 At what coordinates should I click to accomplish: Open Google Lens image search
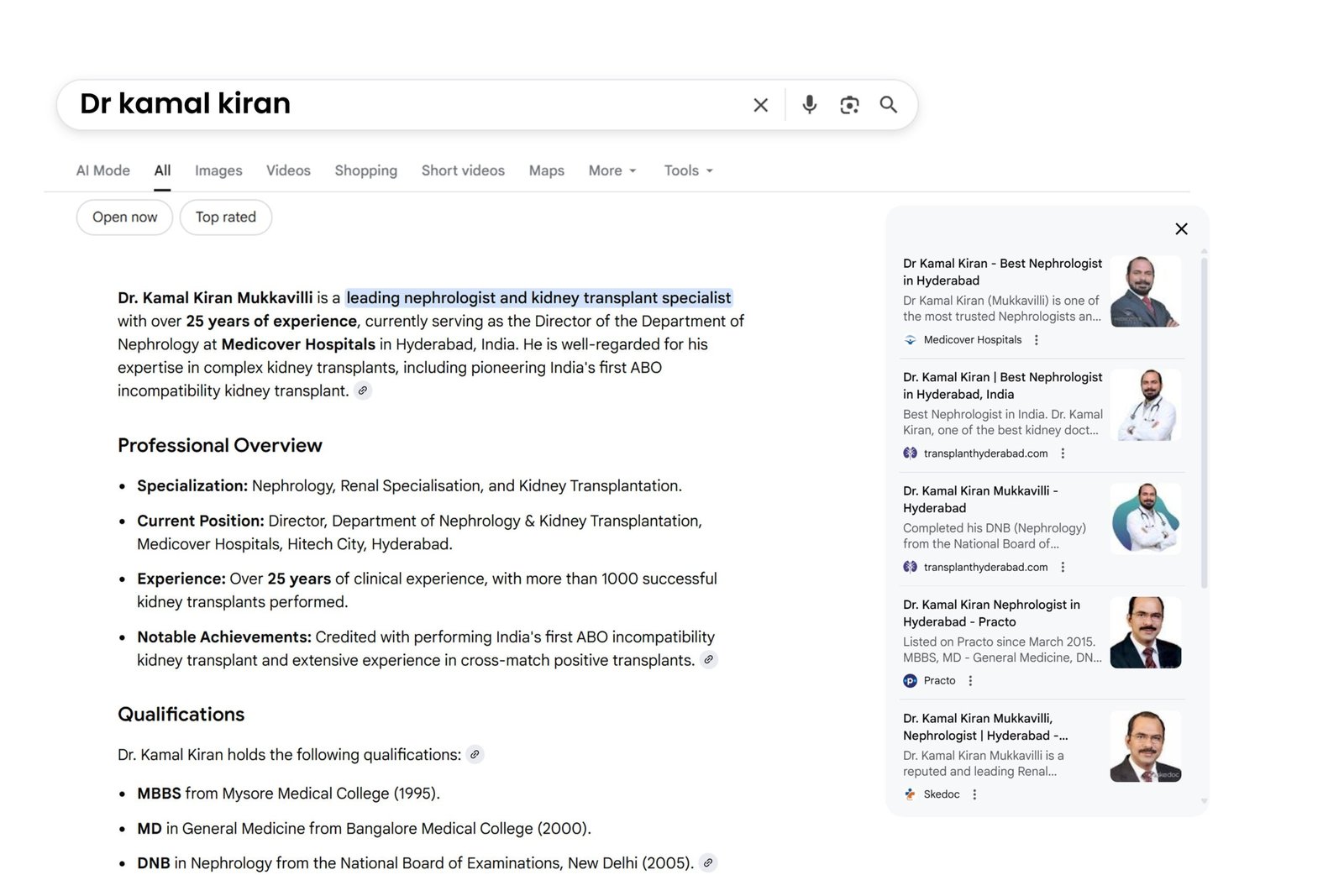tap(848, 104)
